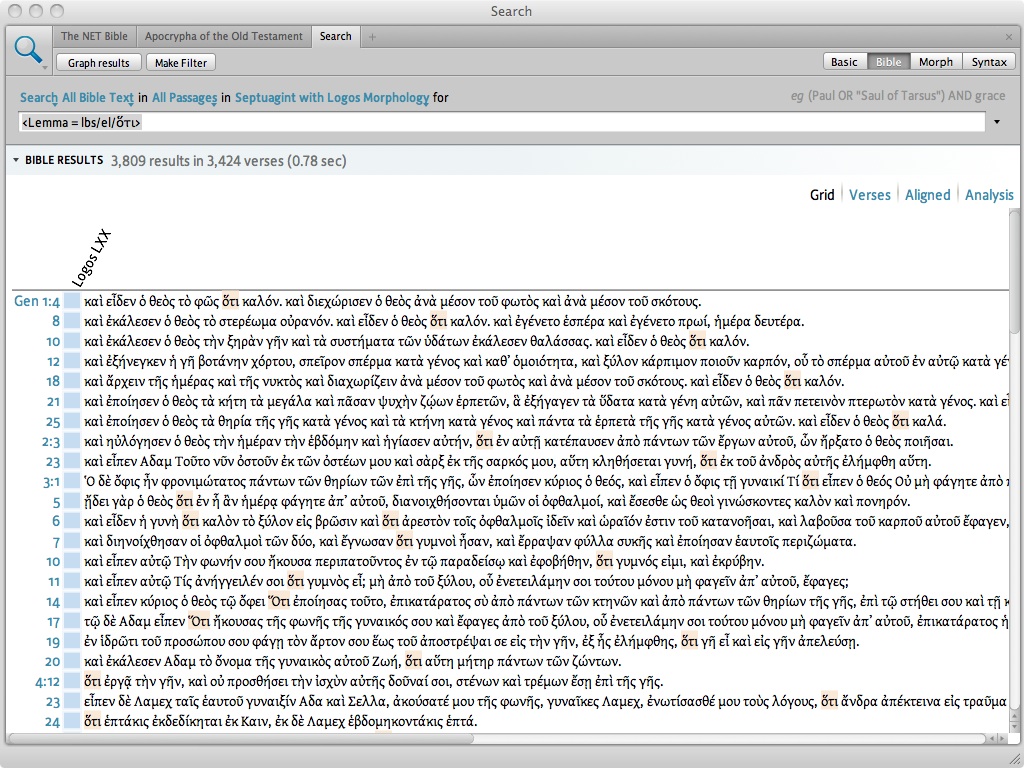
Task: Collapse the Bible Results section
Action: click(15, 160)
